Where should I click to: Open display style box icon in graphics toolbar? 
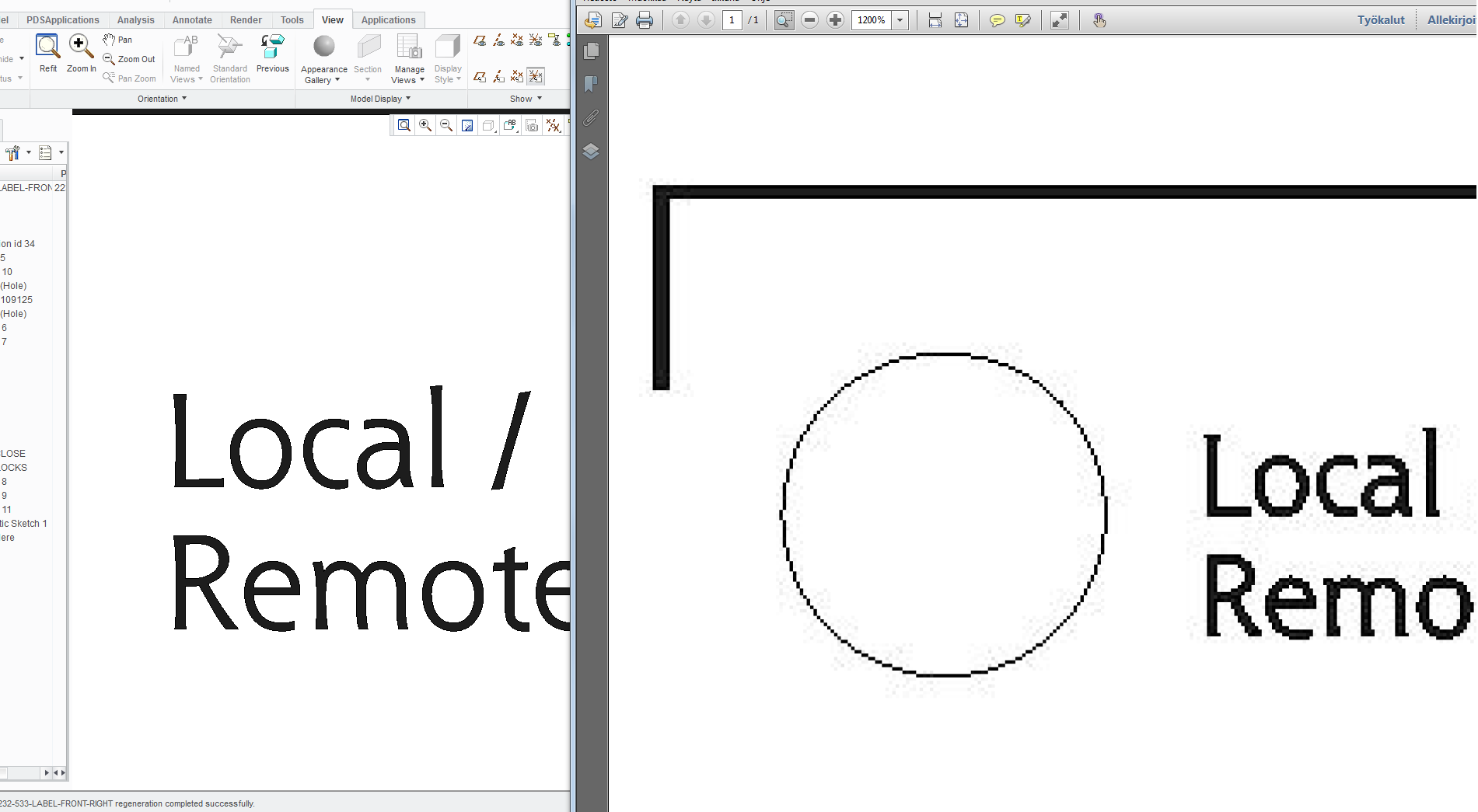tap(488, 125)
